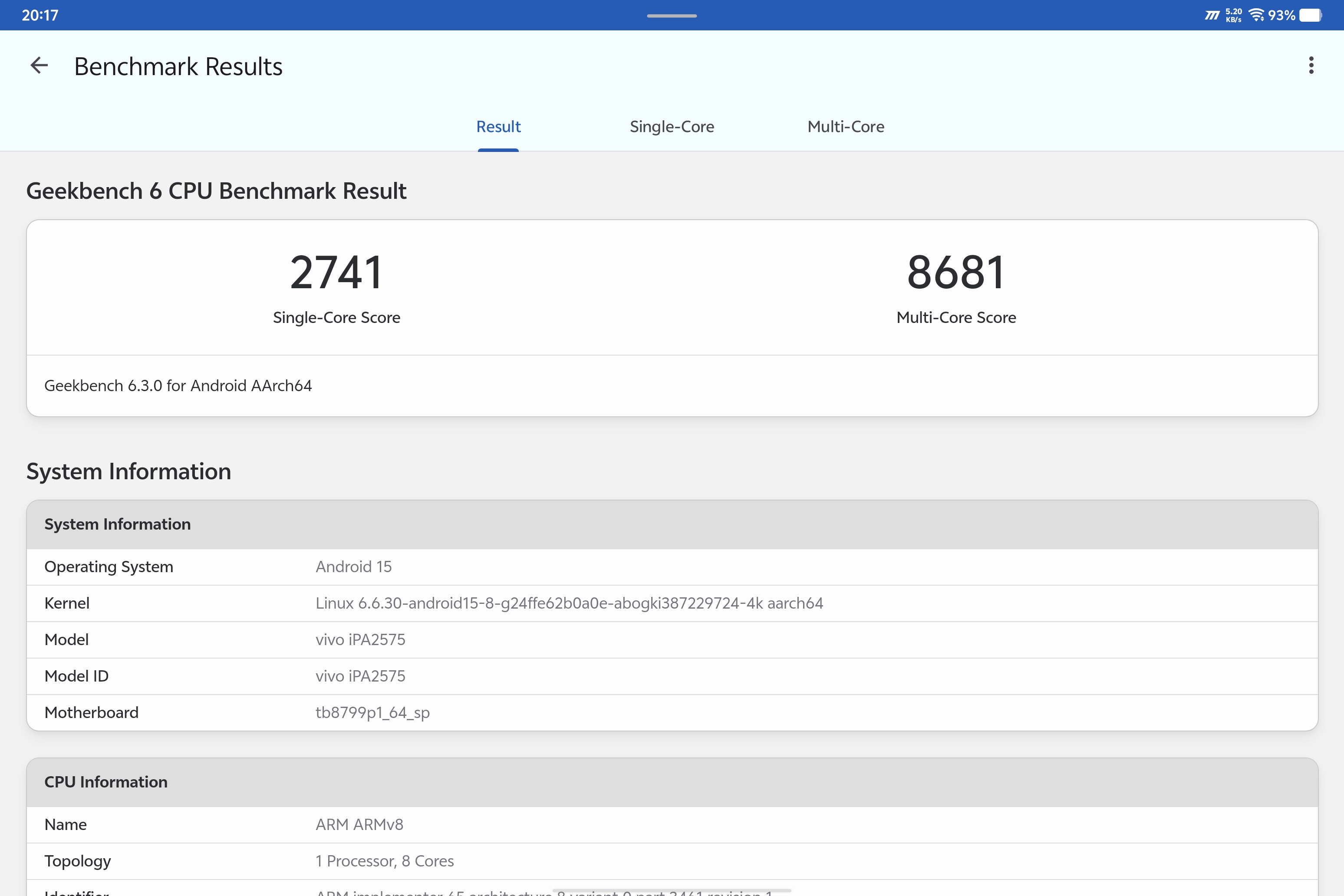Tap the Android 15 value
Image resolution: width=1344 pixels, height=896 pixels.
[x=354, y=567]
